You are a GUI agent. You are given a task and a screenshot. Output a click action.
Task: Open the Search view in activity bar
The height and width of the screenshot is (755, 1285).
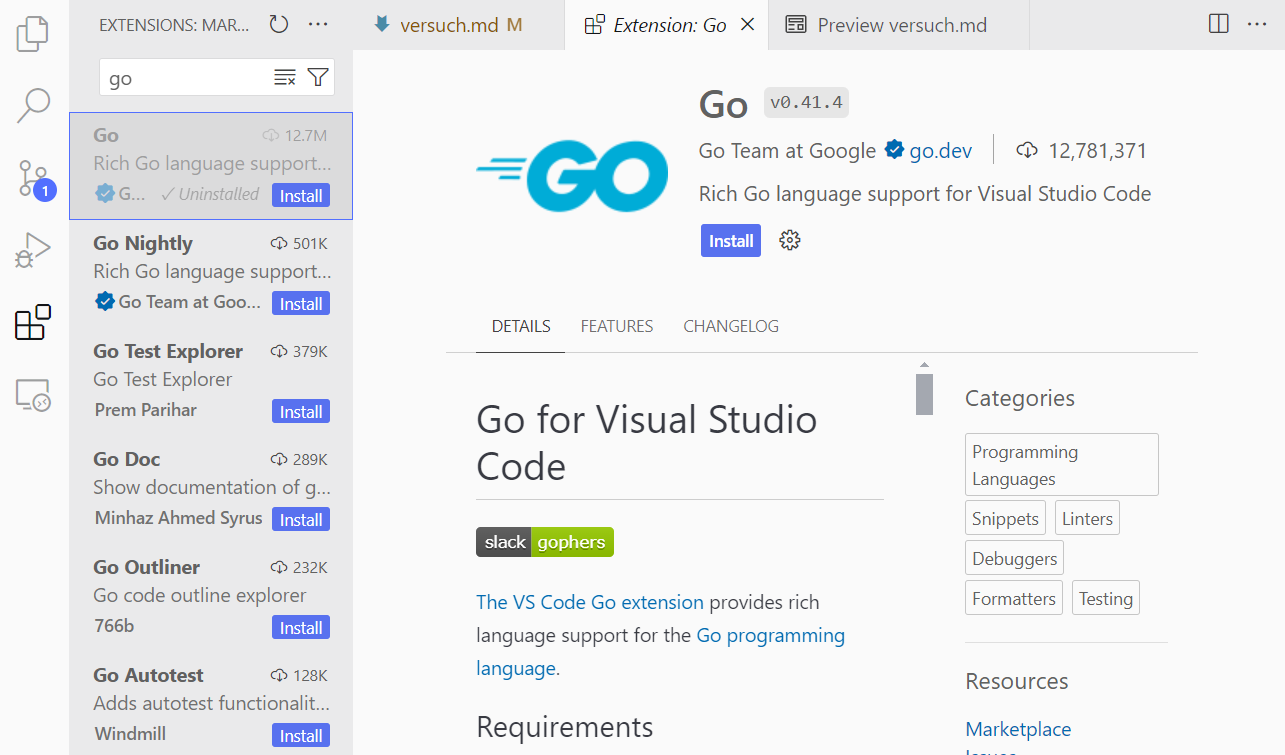(x=33, y=105)
